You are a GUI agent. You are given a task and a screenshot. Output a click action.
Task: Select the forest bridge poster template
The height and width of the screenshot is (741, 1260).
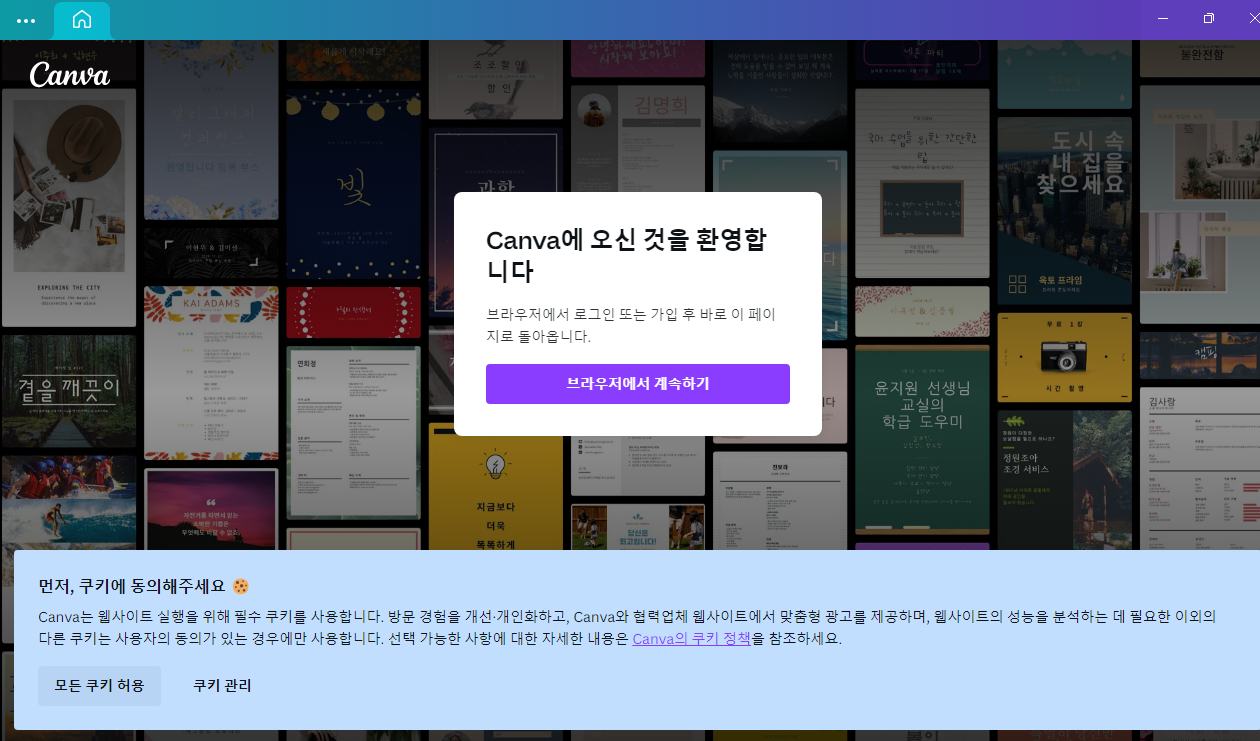tap(69, 391)
